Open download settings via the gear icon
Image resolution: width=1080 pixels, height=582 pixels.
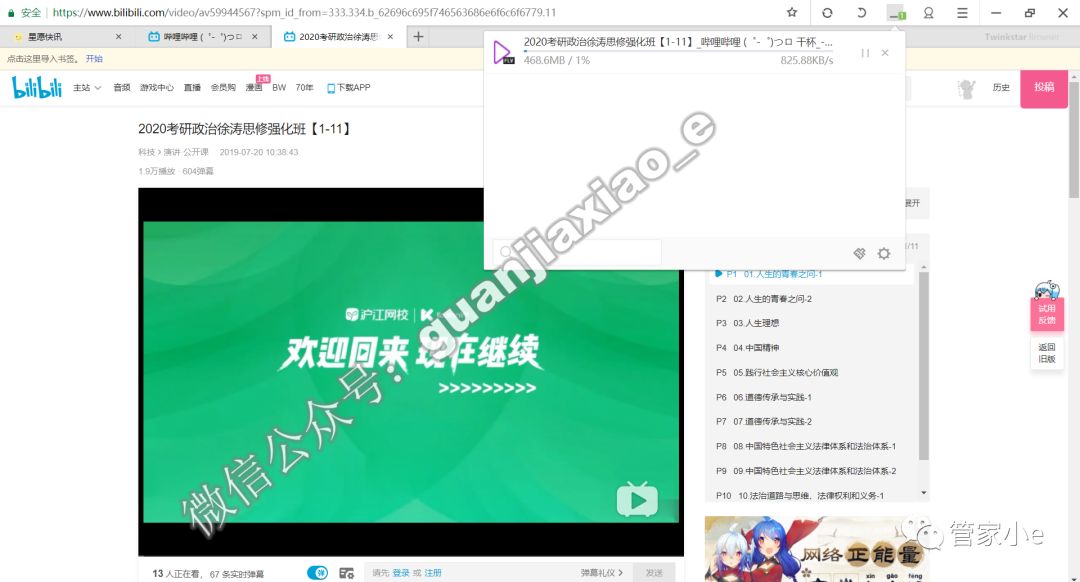pos(884,254)
